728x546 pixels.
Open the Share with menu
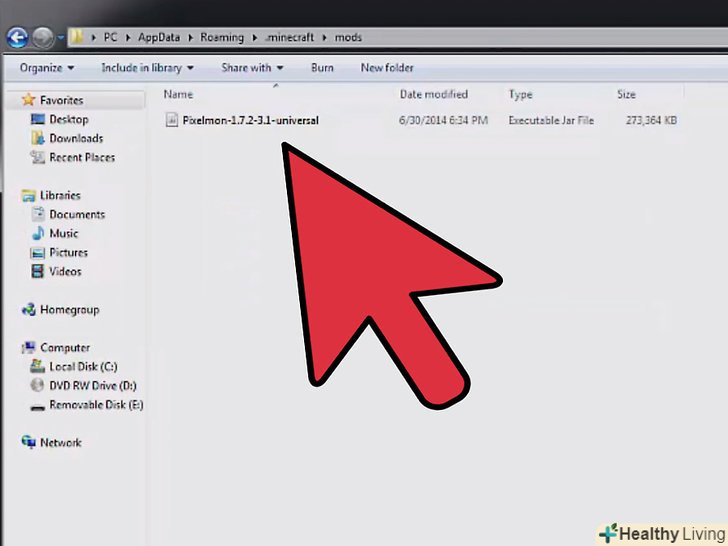252,68
